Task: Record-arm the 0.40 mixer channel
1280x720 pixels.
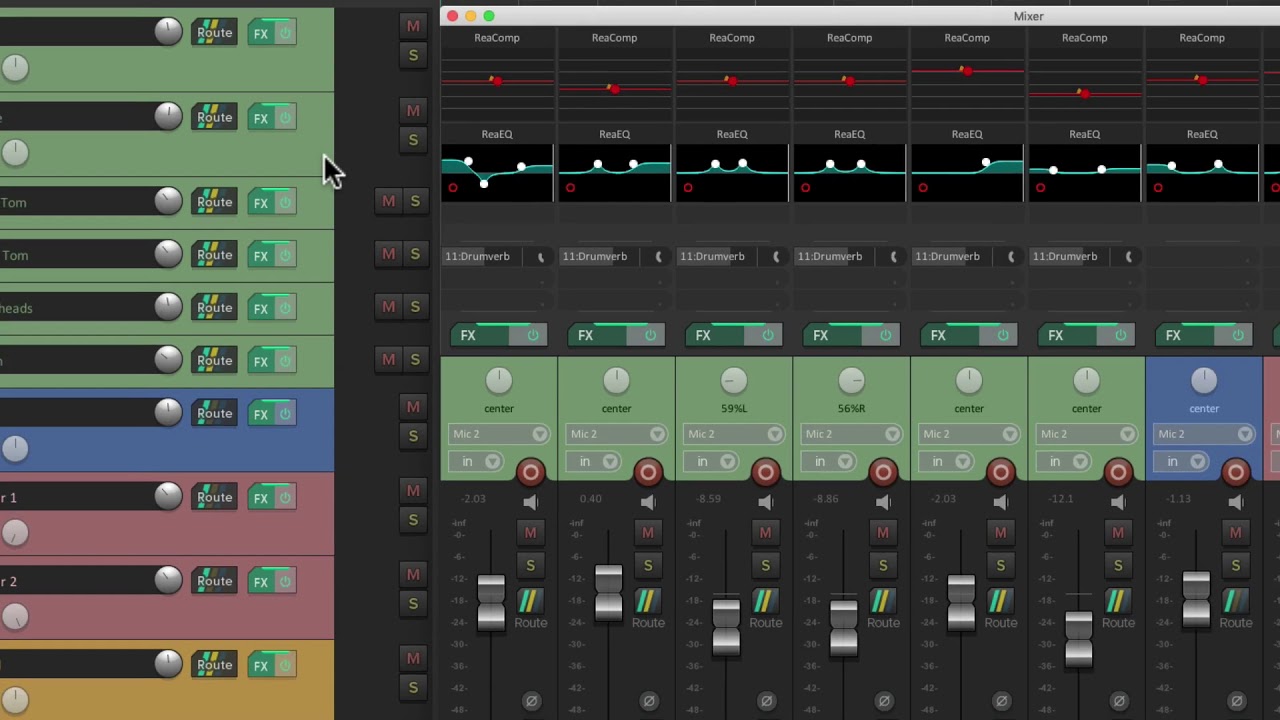Action: point(648,472)
